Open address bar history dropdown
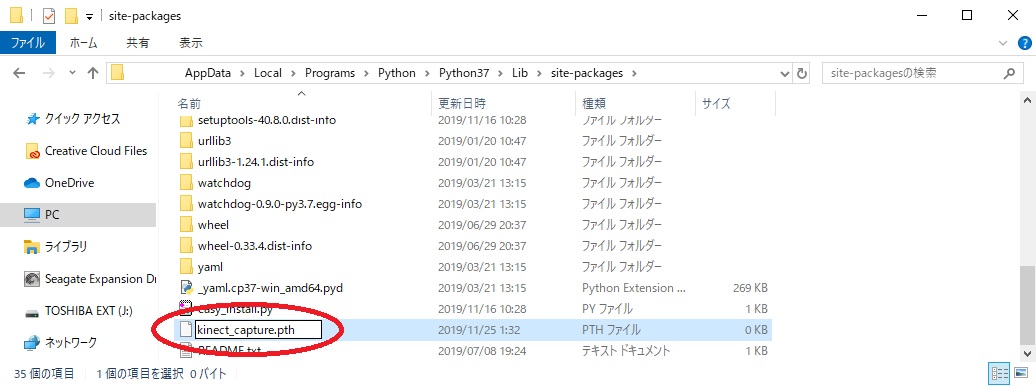Screen dimensions: 1036x386 tap(784, 73)
